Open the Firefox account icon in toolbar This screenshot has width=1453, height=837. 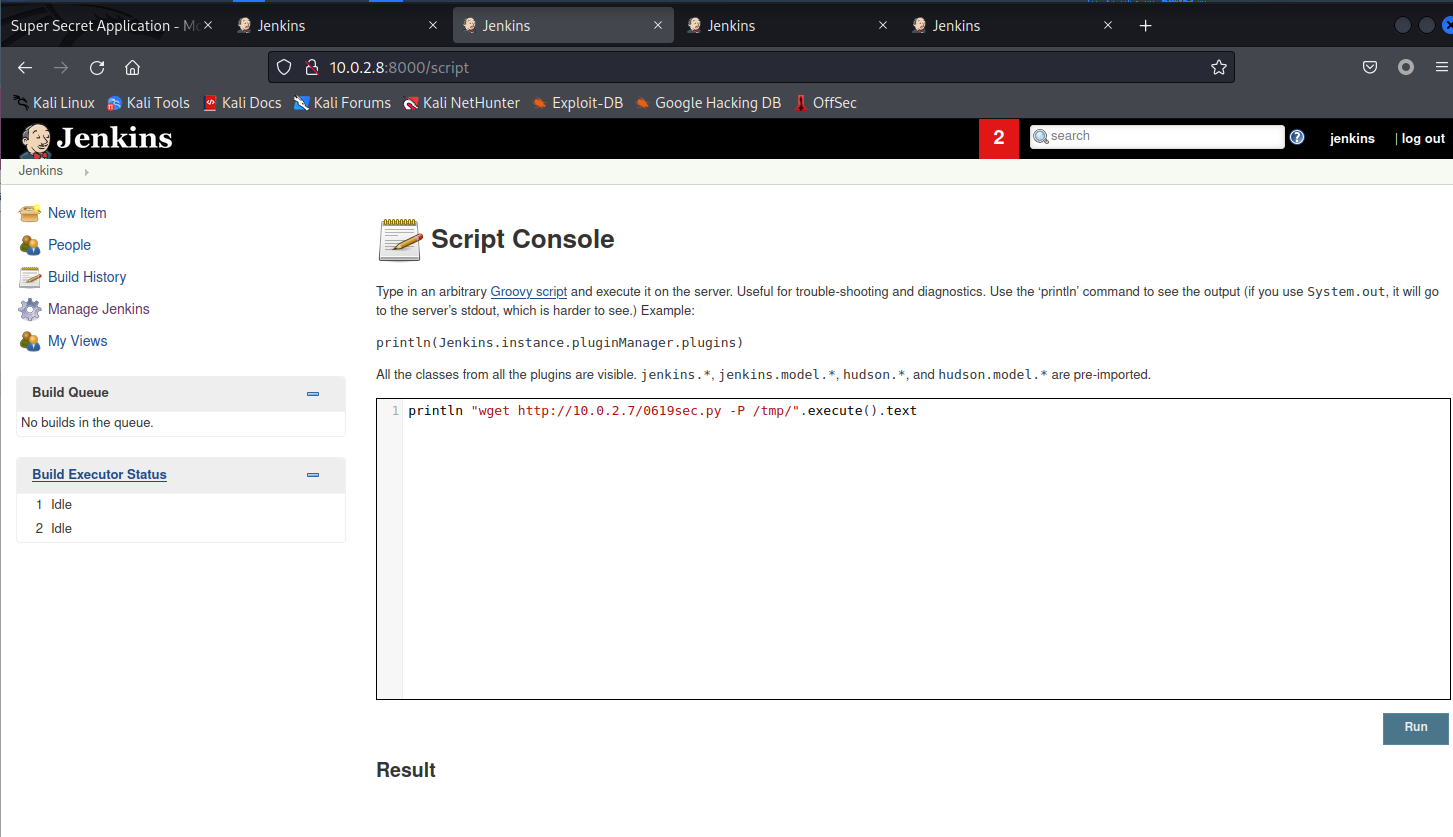[1406, 68]
